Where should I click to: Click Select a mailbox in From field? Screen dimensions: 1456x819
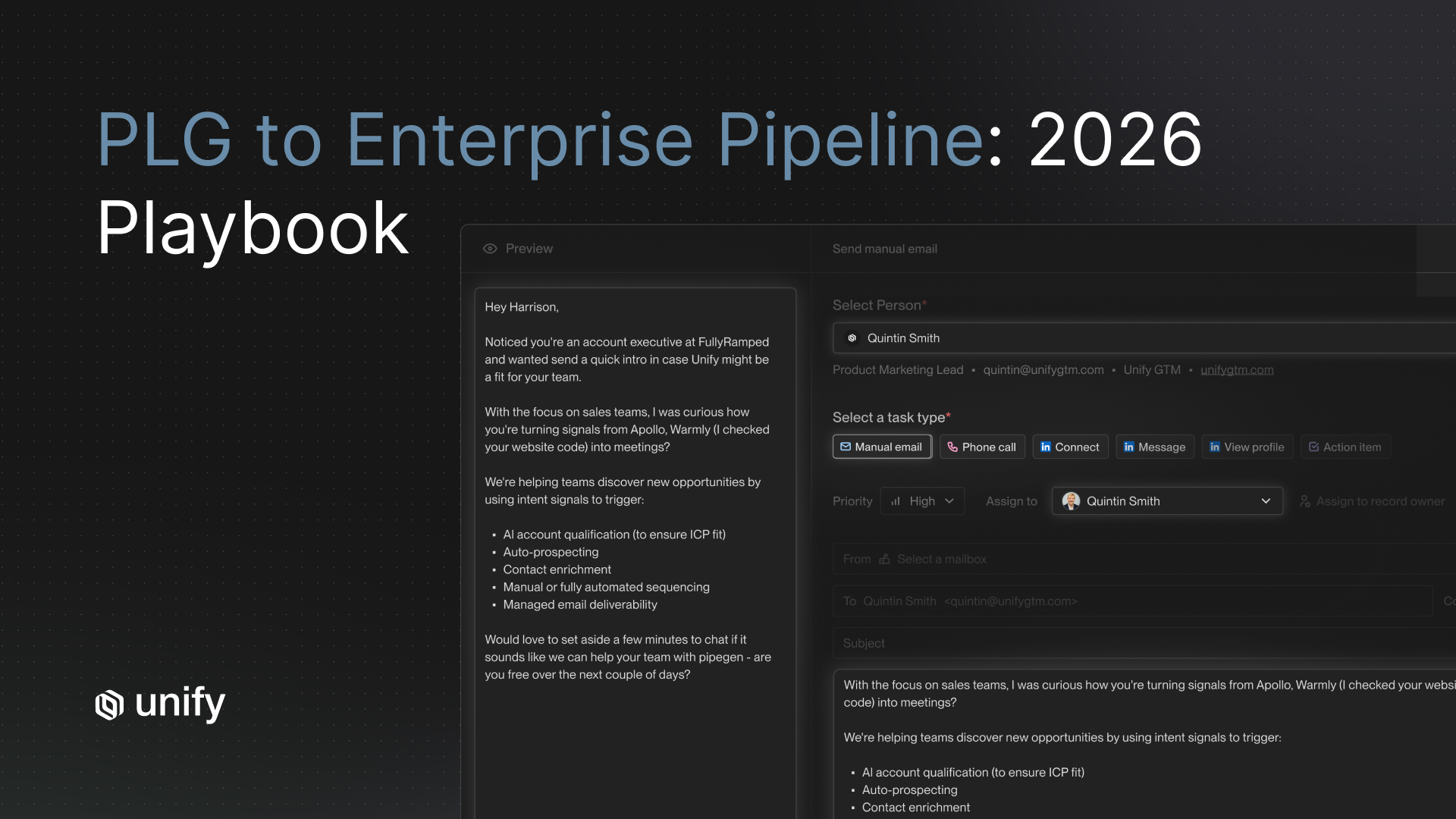click(x=942, y=559)
